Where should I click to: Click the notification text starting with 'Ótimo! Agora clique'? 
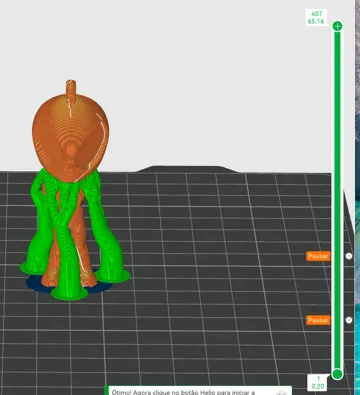coord(183,392)
